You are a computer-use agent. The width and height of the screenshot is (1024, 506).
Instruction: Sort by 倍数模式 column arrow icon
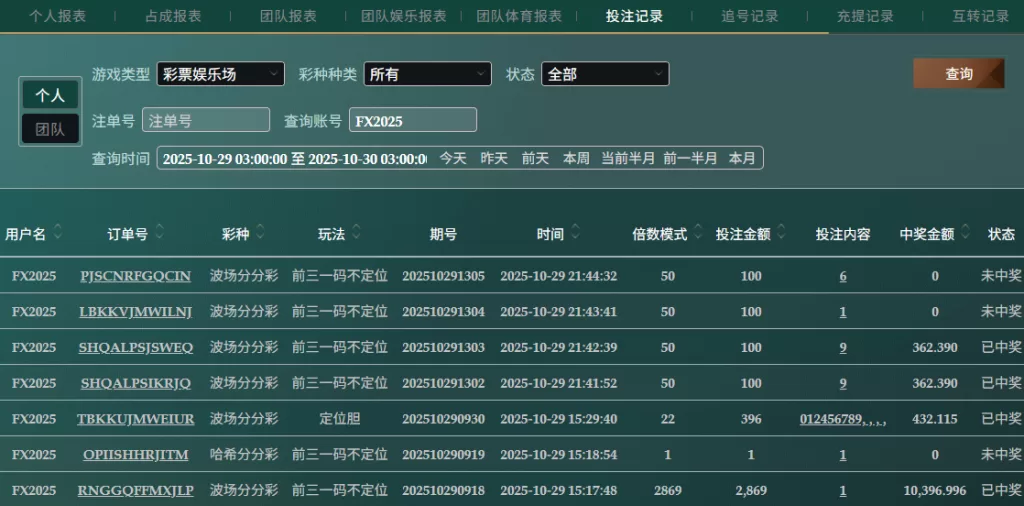(698, 233)
